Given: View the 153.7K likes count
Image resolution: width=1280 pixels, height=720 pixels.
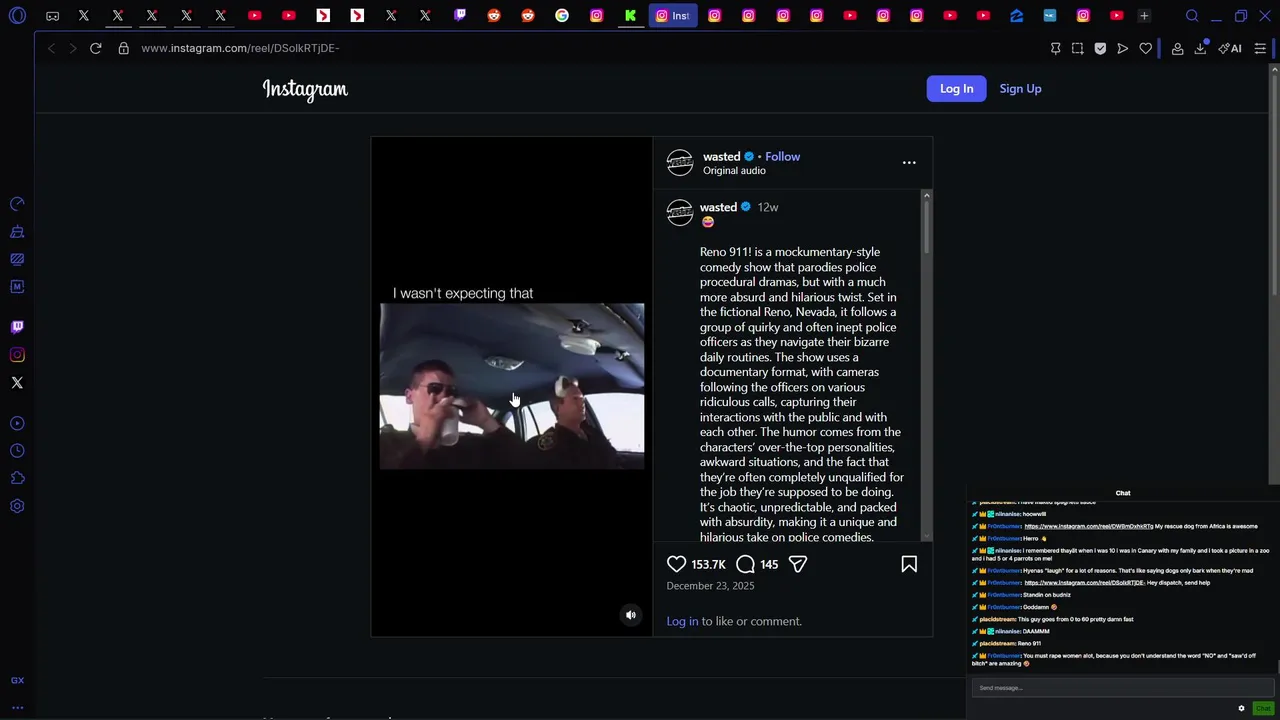Looking at the screenshot, I should [x=708, y=565].
